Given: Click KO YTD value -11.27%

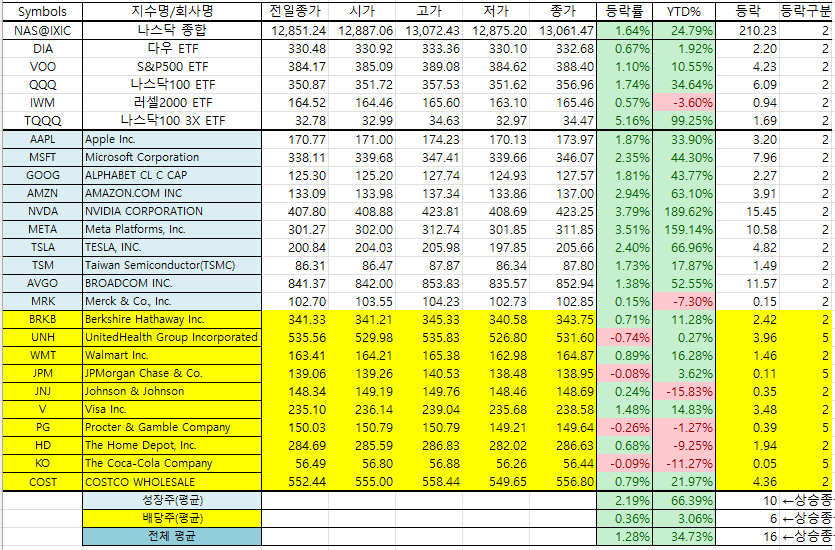Looking at the screenshot, I should 684,463.
